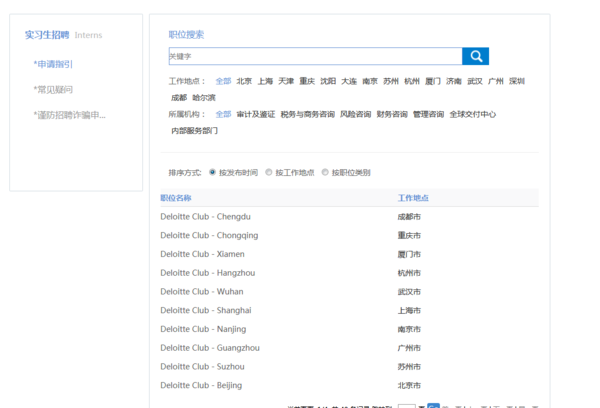
Task: Filter work location by 重庆
Action: (307, 81)
